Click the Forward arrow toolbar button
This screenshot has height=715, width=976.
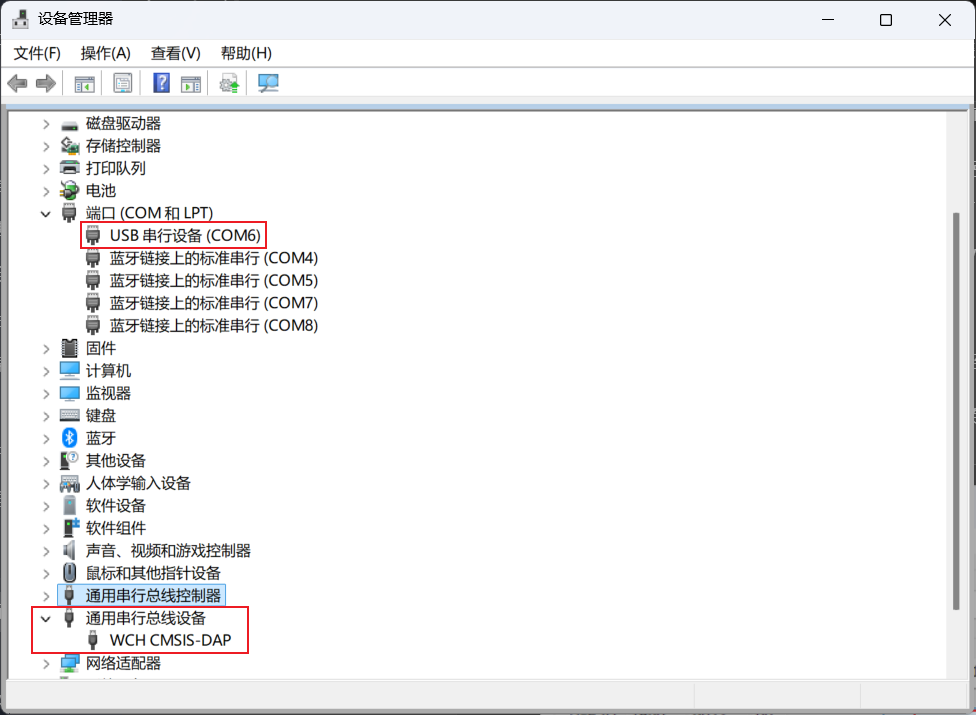45,83
